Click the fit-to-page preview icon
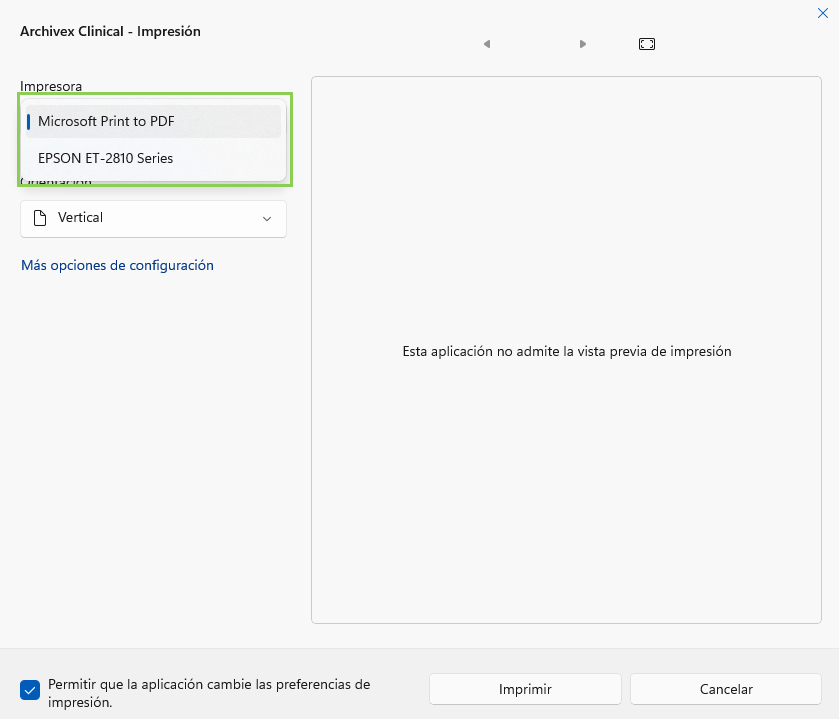Screen dimensions: 839x719 click(646, 44)
